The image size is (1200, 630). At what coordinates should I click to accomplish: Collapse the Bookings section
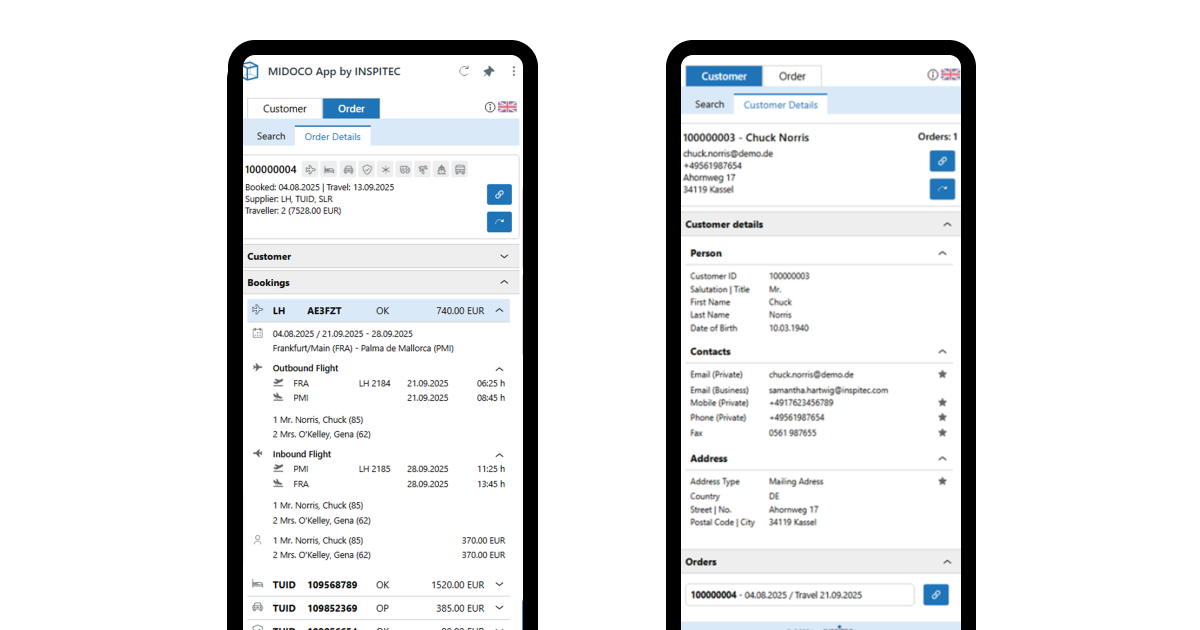pos(504,283)
